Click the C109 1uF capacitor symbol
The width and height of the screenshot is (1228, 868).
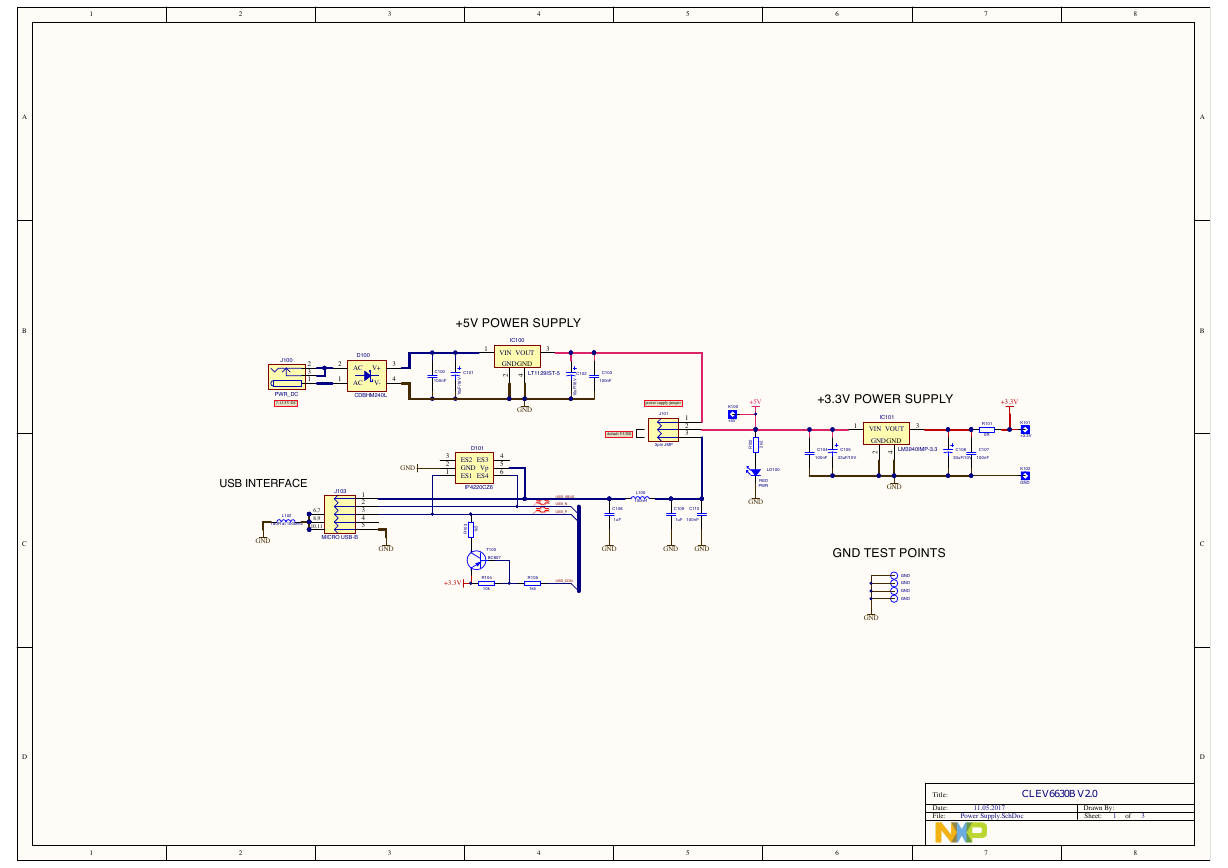click(671, 513)
